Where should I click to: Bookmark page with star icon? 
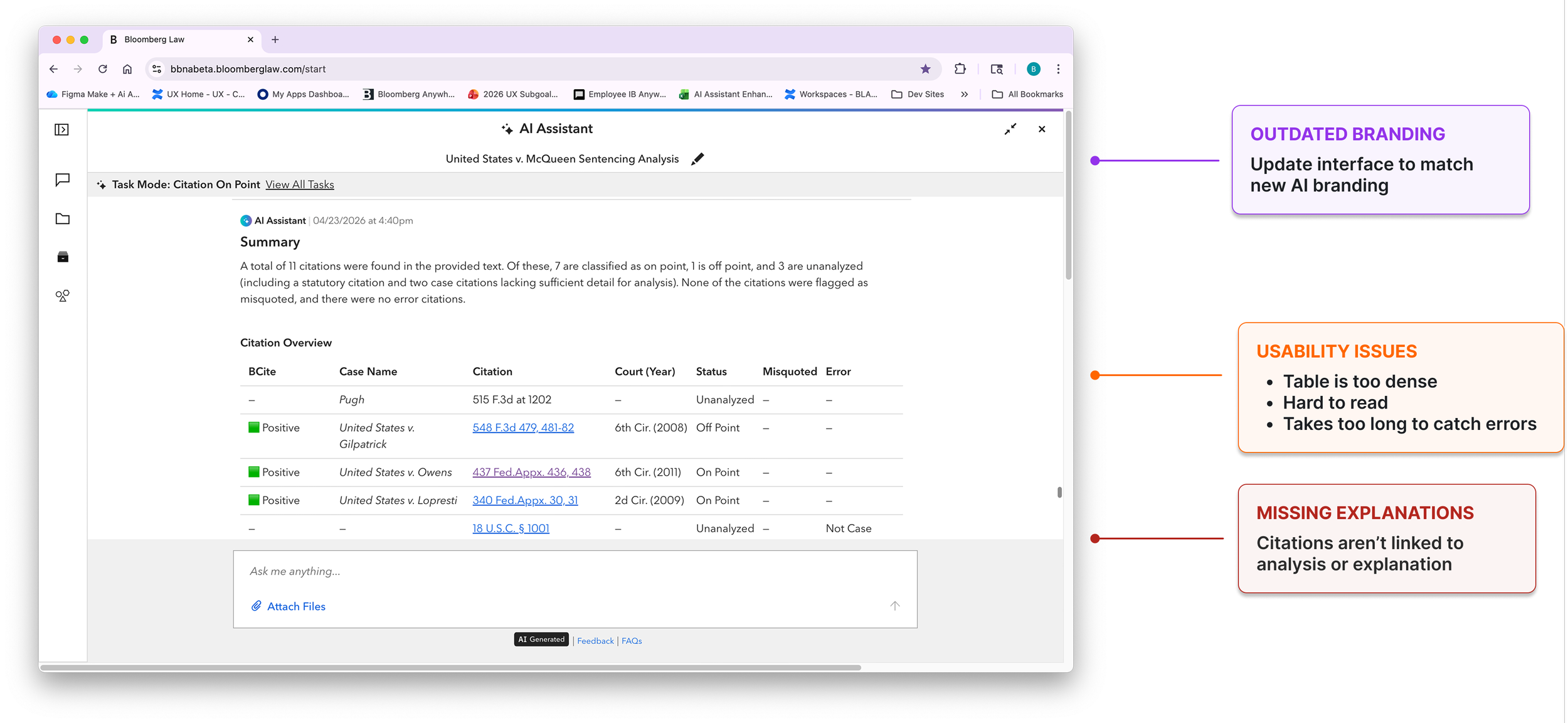click(925, 69)
